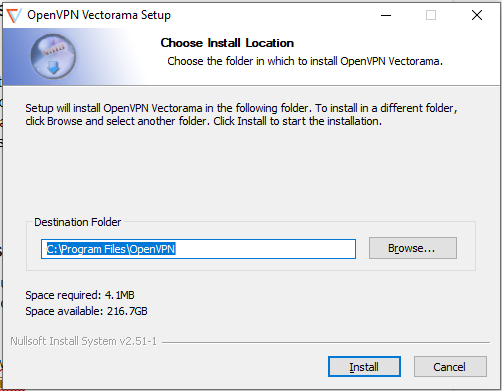Click the "Choose the folder in which" subtitle
502x391 pixels.
point(305,61)
